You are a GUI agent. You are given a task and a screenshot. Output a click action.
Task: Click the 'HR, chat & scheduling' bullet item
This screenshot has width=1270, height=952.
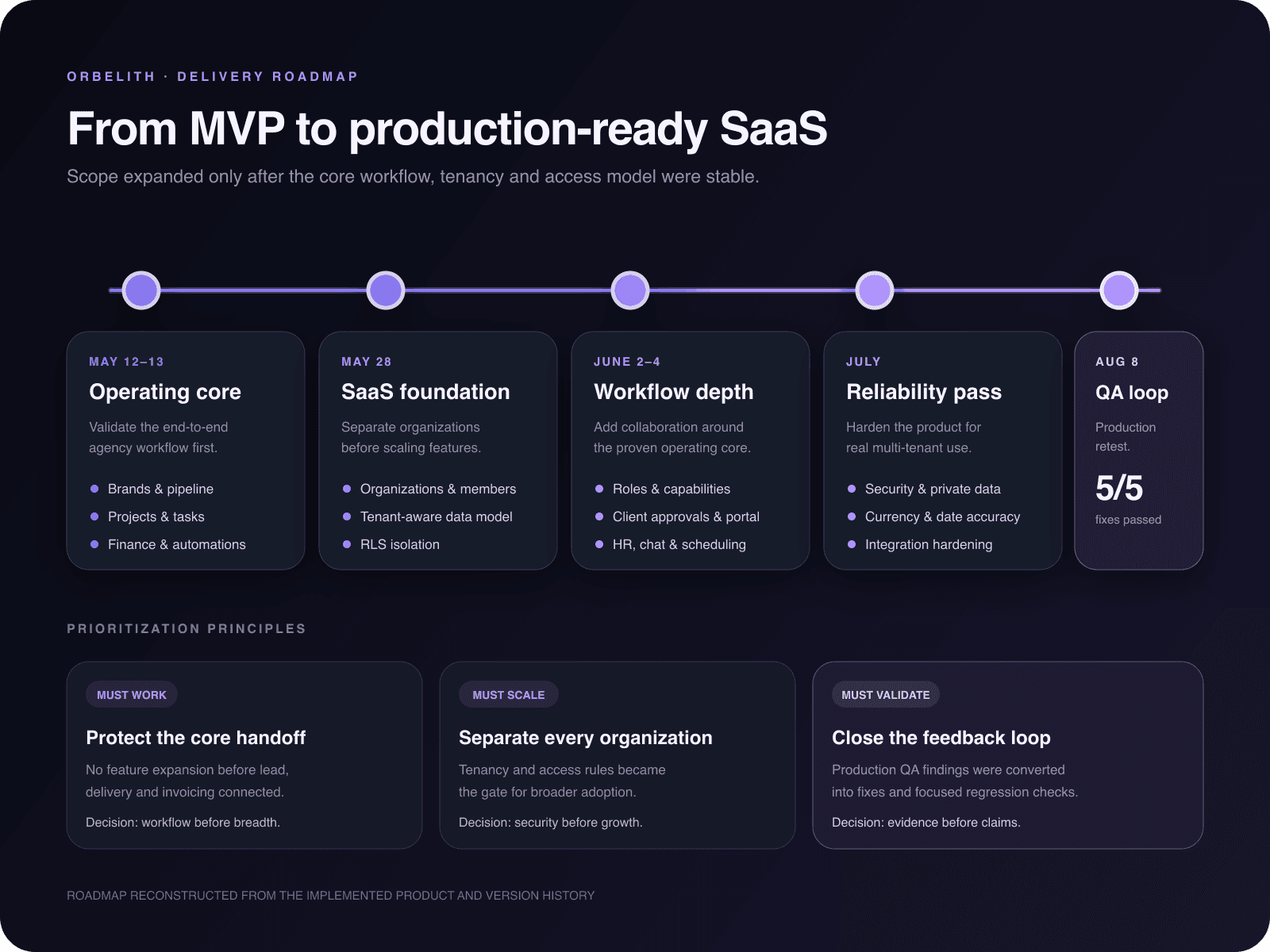(670, 544)
